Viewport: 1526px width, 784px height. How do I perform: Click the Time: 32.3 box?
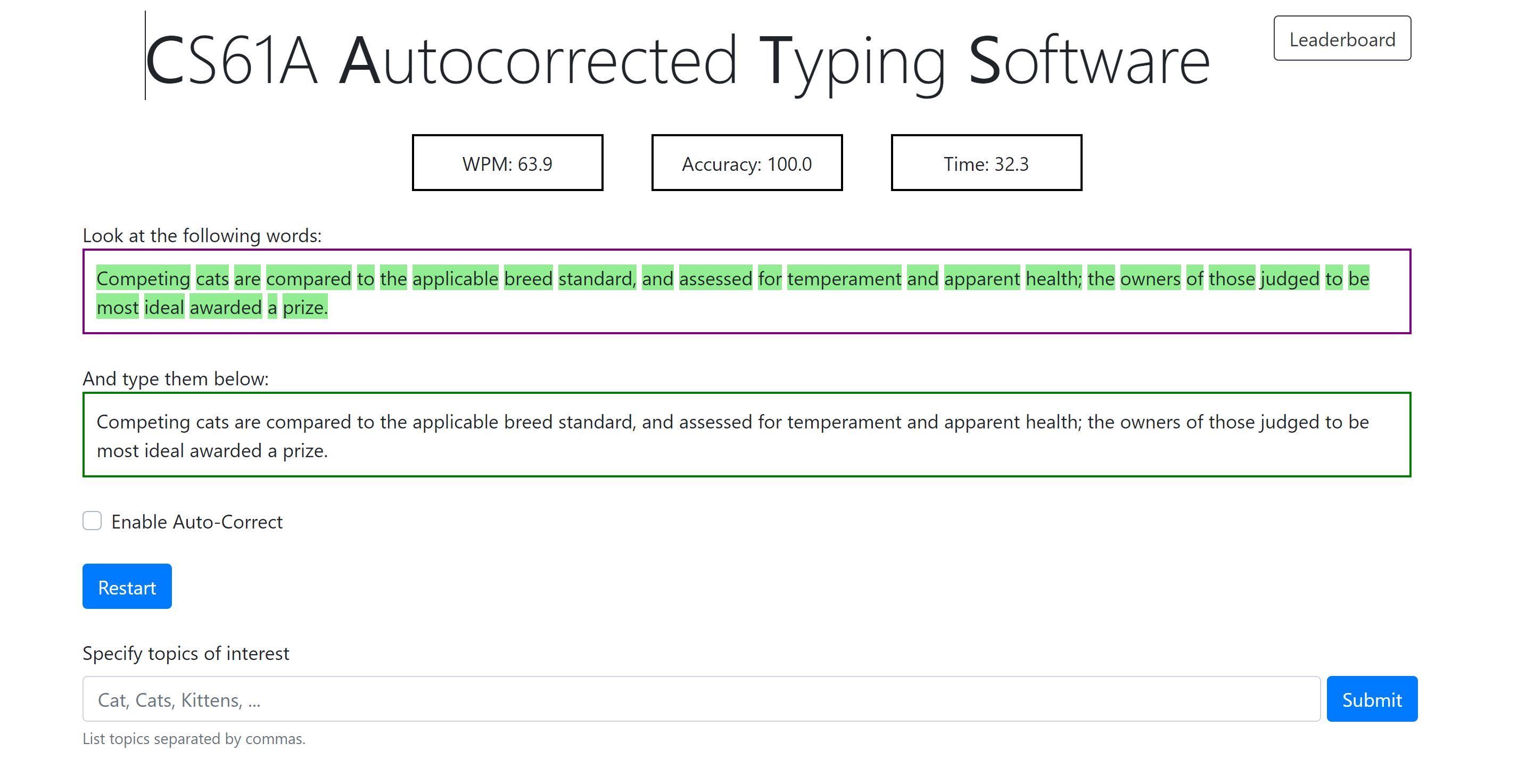(986, 163)
